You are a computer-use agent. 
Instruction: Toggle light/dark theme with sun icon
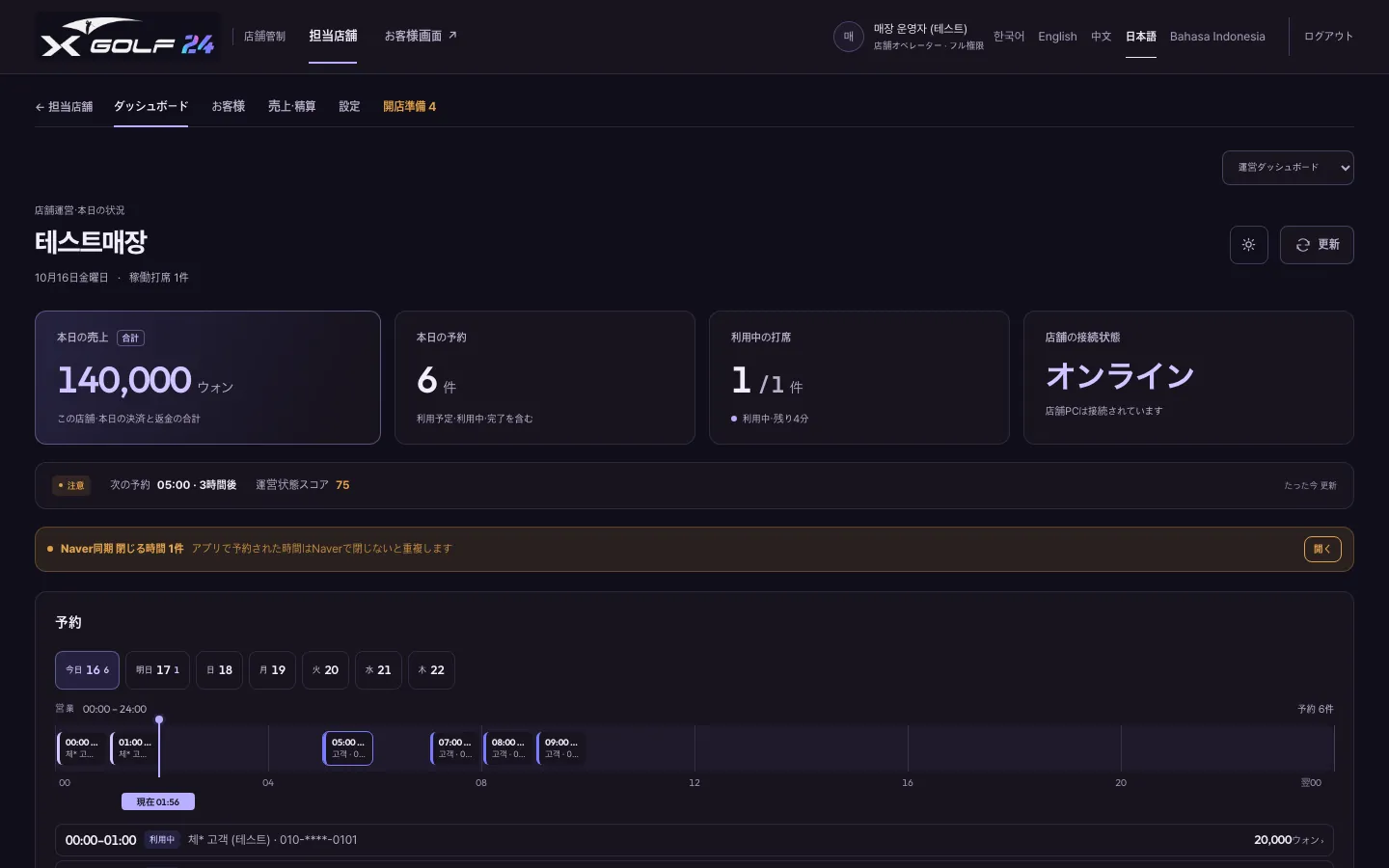tap(1248, 245)
